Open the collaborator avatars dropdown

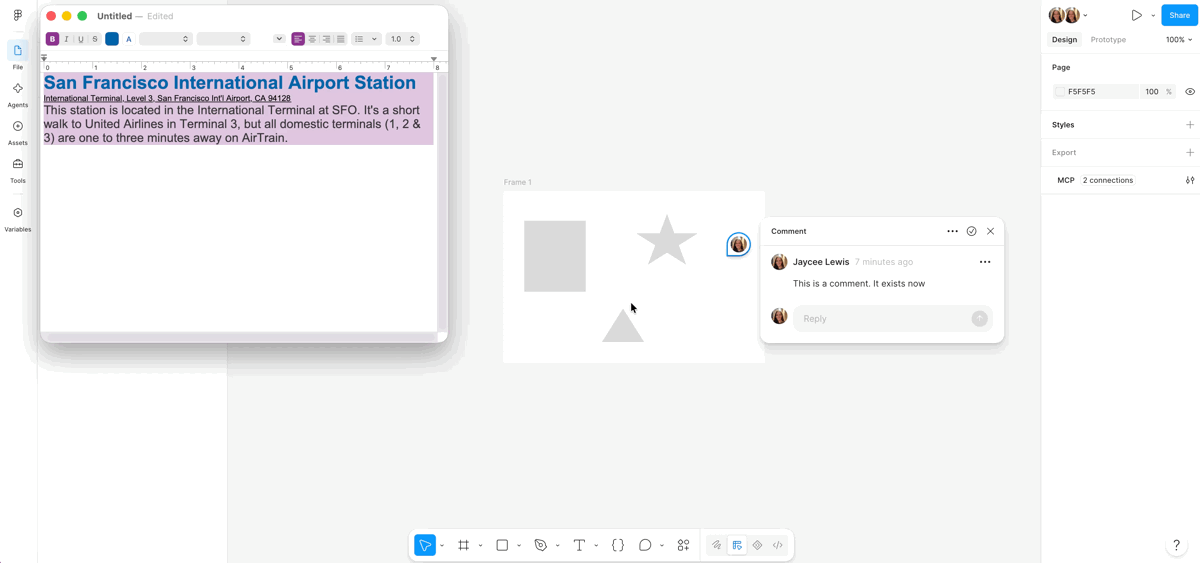[x=1068, y=15]
